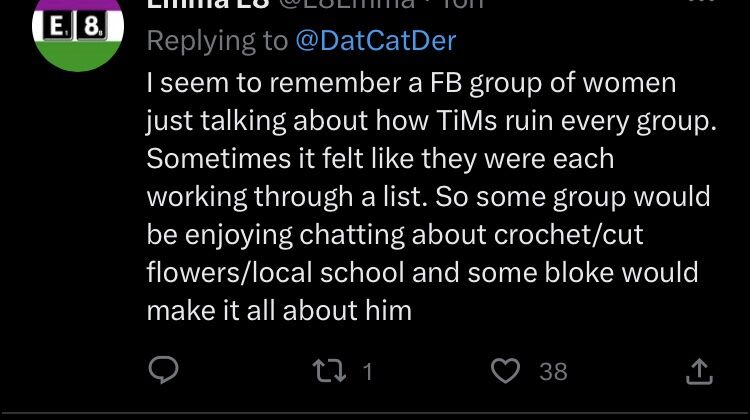Click the "Replying to" label

pos(217,40)
